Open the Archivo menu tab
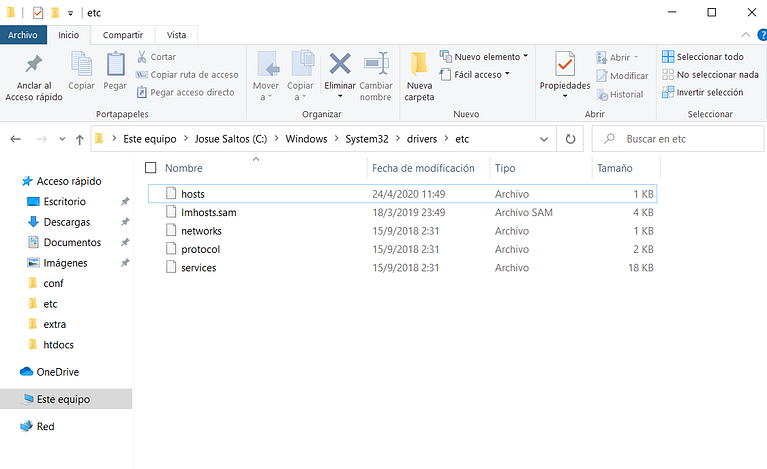The image size is (767, 469). coord(23,35)
